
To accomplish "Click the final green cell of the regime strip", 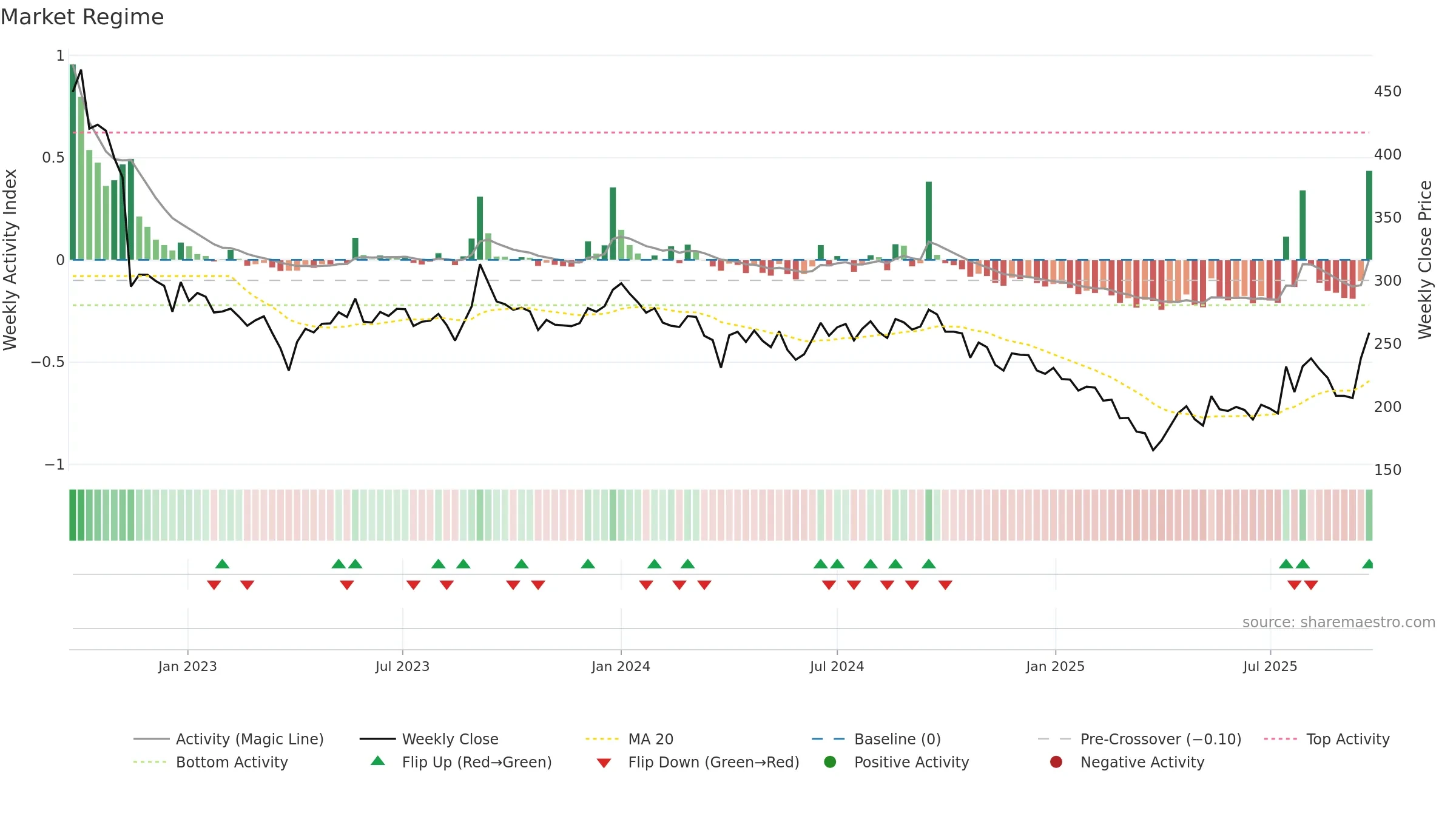I will [1369, 515].
